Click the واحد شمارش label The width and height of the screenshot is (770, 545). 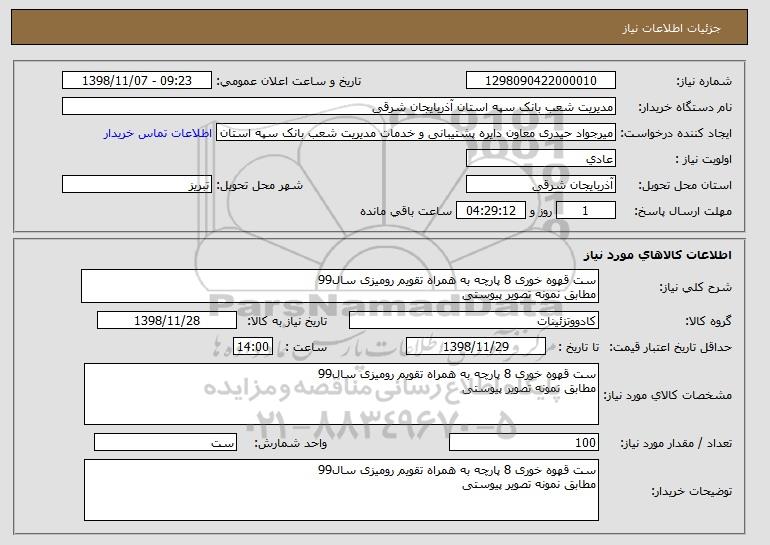290,444
